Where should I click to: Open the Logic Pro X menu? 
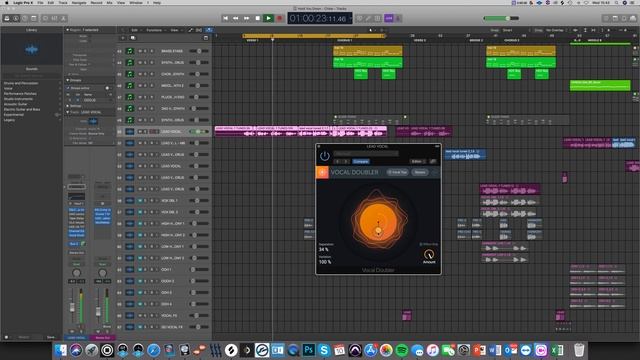tap(23, 2)
